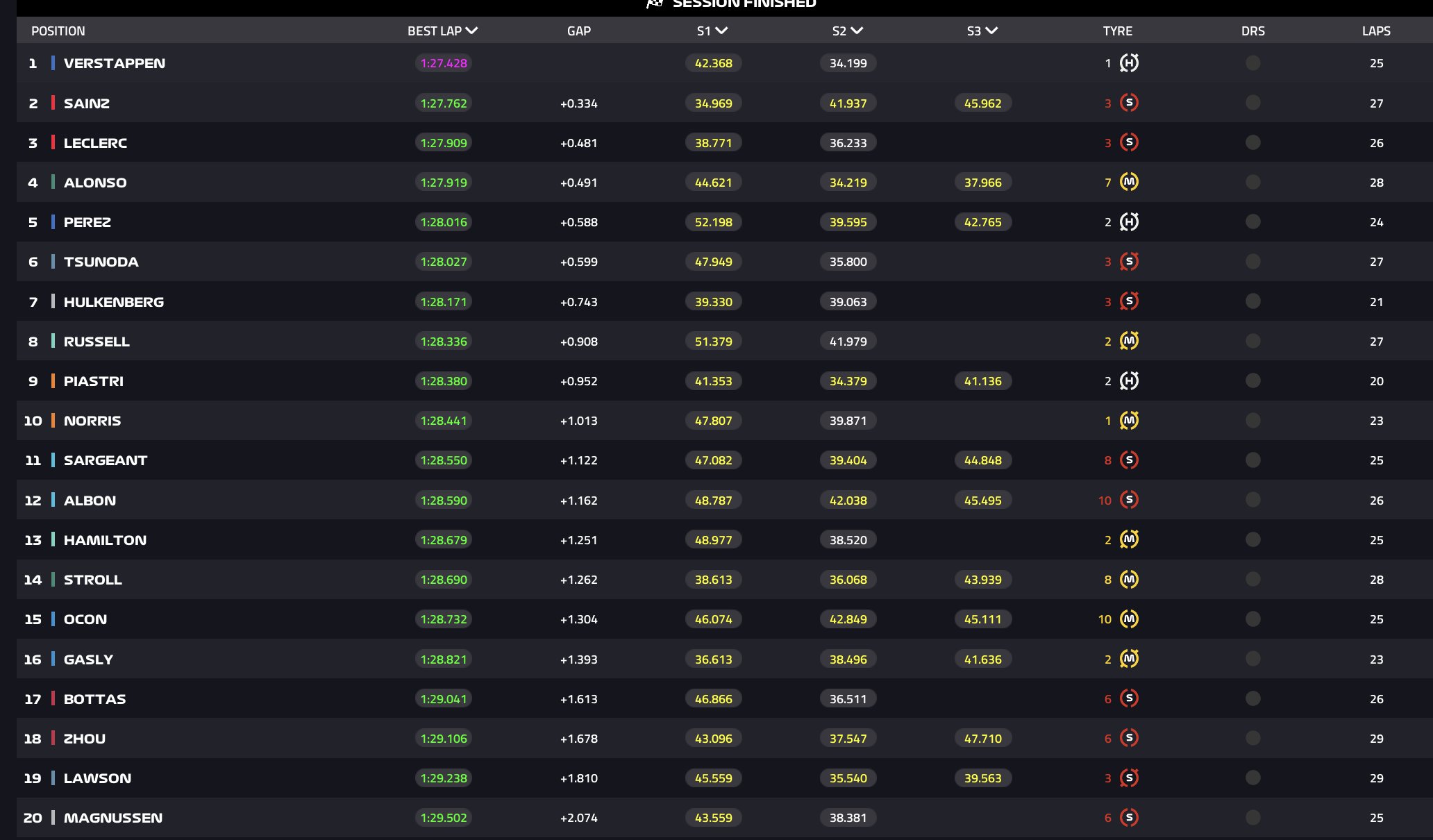This screenshot has width=1433, height=840.
Task: Click Verstappen's purple best lap time
Action: [x=444, y=63]
